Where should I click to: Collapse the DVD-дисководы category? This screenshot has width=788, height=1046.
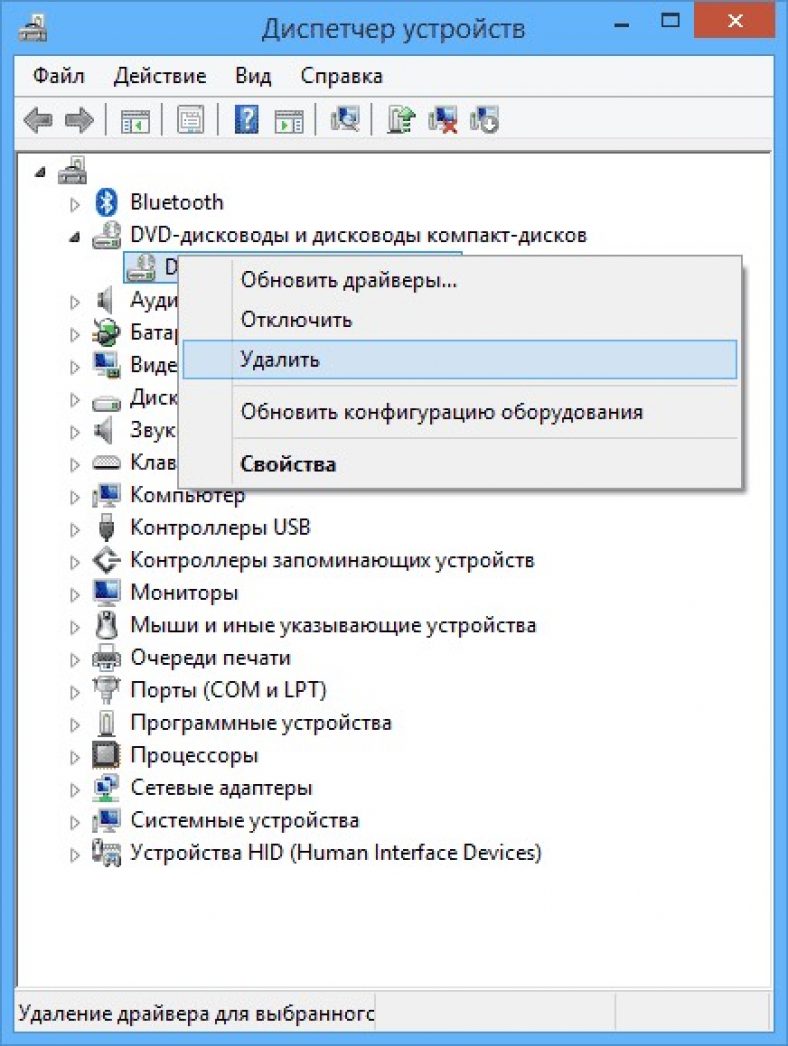coord(75,236)
